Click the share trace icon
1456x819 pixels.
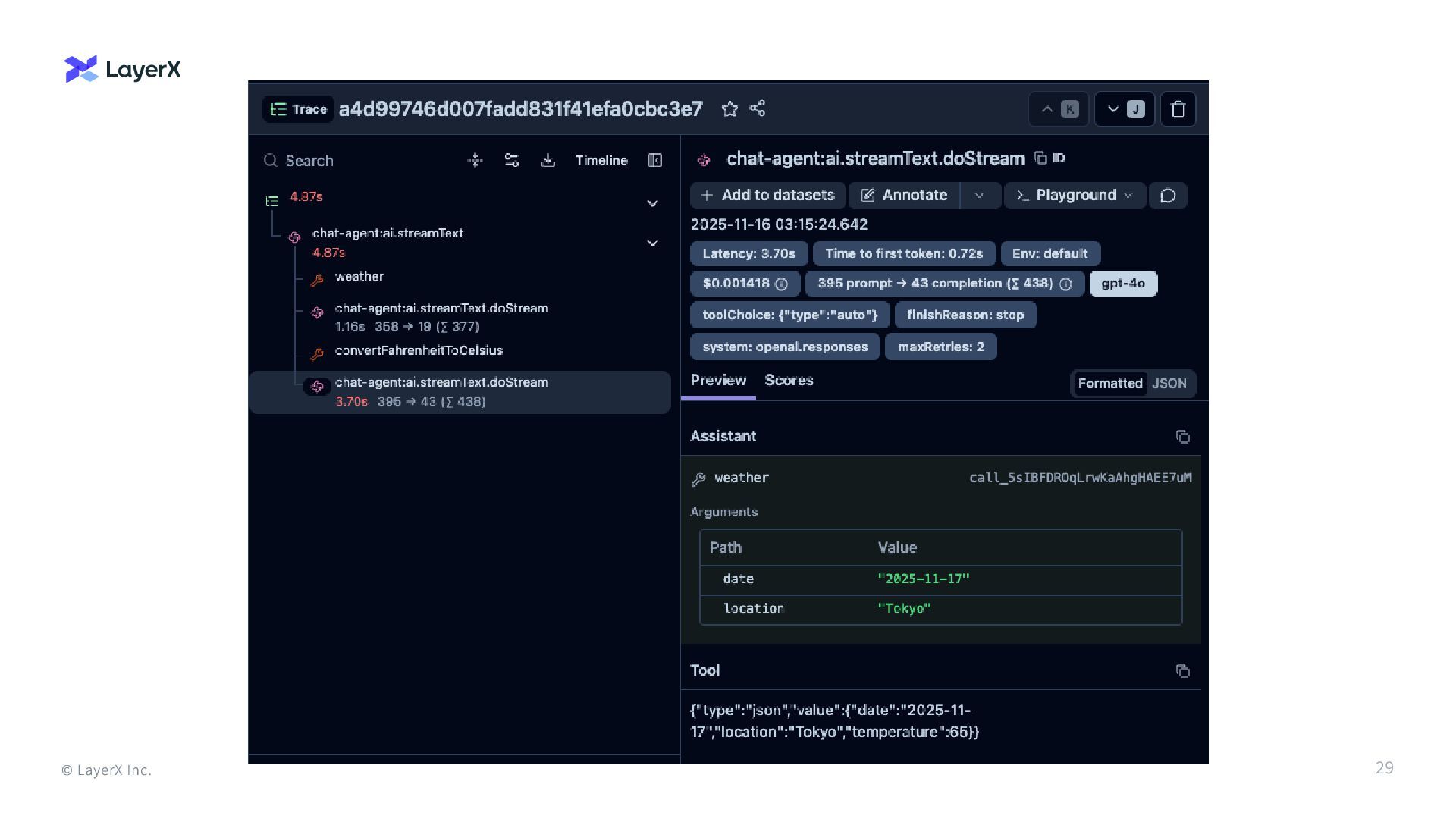[757, 108]
